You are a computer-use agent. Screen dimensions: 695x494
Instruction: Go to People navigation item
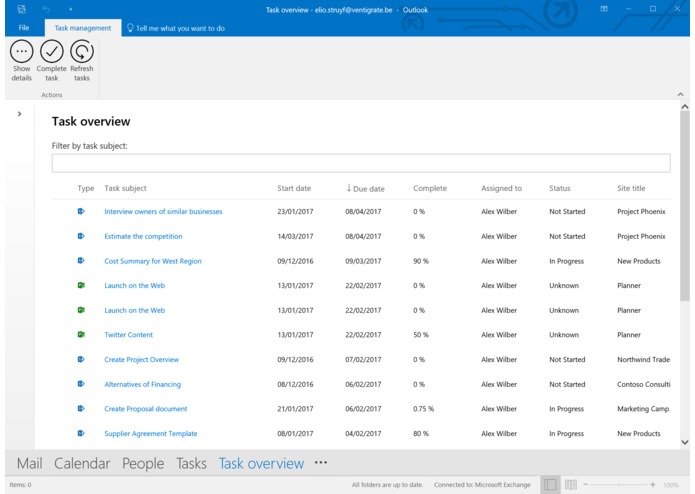143,463
